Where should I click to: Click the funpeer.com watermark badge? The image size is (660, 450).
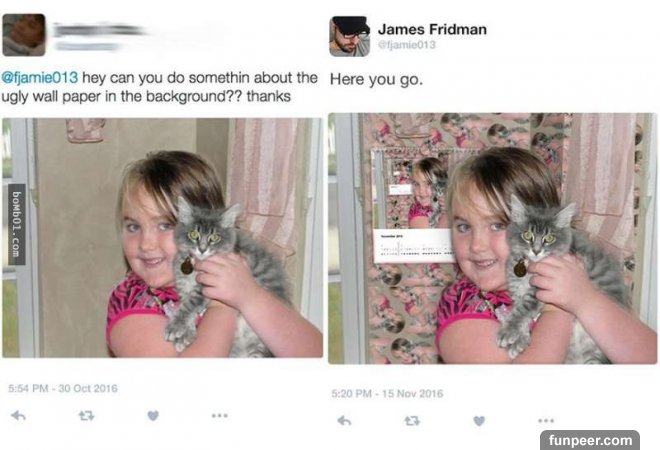pyautogui.click(x=590, y=440)
